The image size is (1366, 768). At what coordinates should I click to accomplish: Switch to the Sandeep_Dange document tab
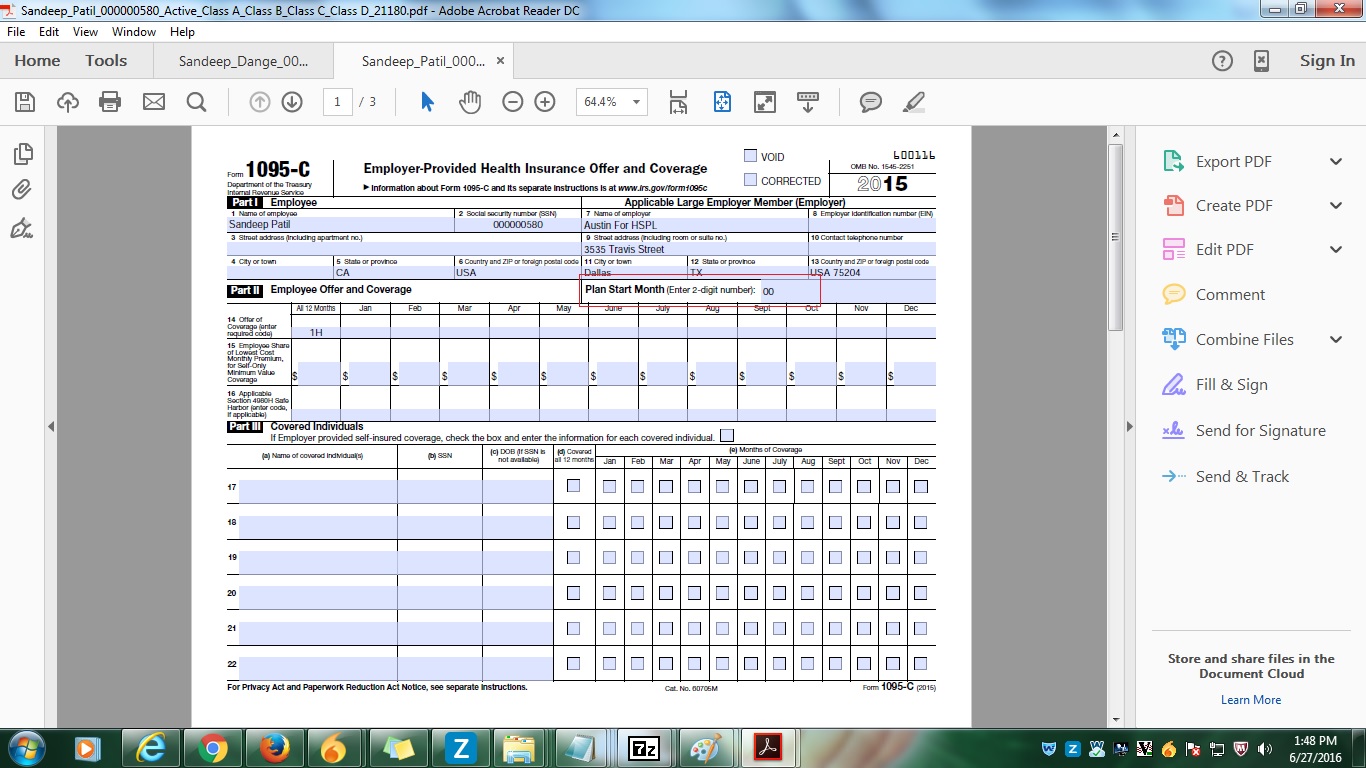click(x=243, y=61)
